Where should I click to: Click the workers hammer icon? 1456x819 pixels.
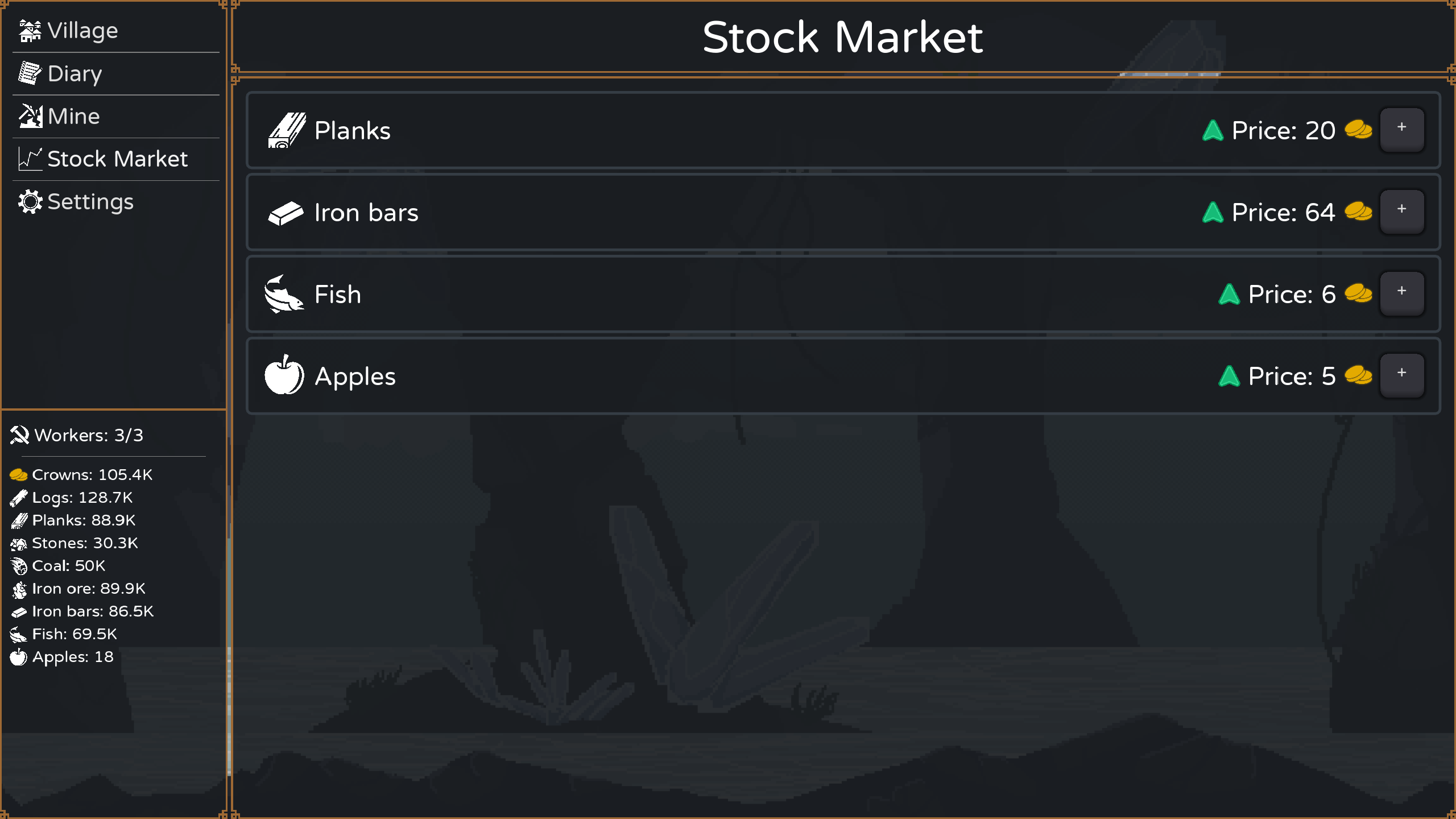point(19,435)
